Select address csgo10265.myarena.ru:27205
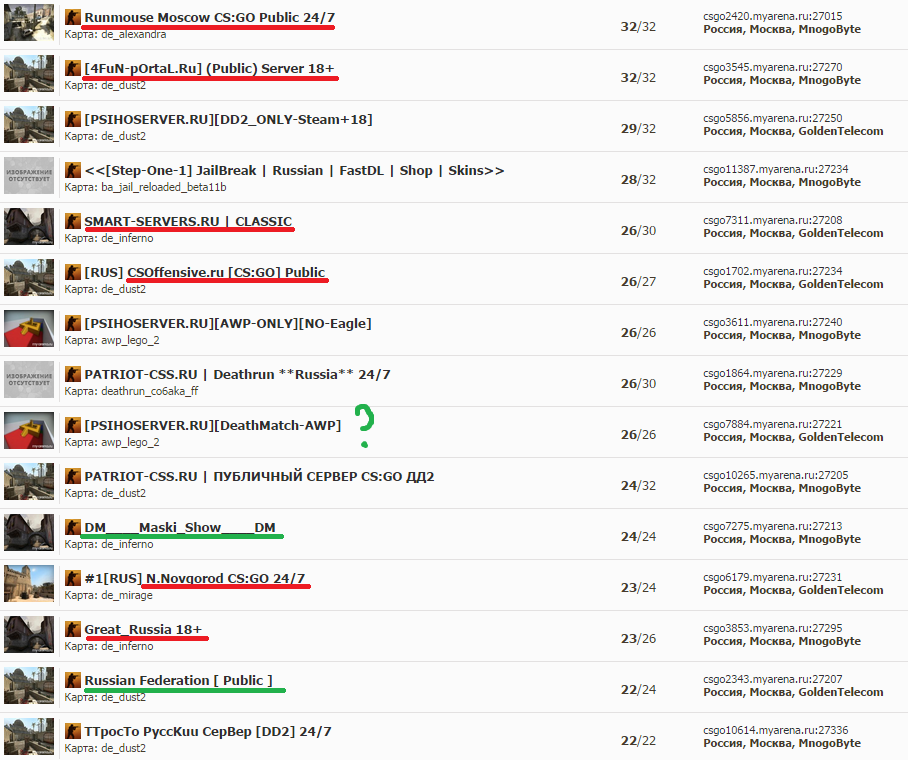Image resolution: width=908 pixels, height=760 pixels. [775, 475]
